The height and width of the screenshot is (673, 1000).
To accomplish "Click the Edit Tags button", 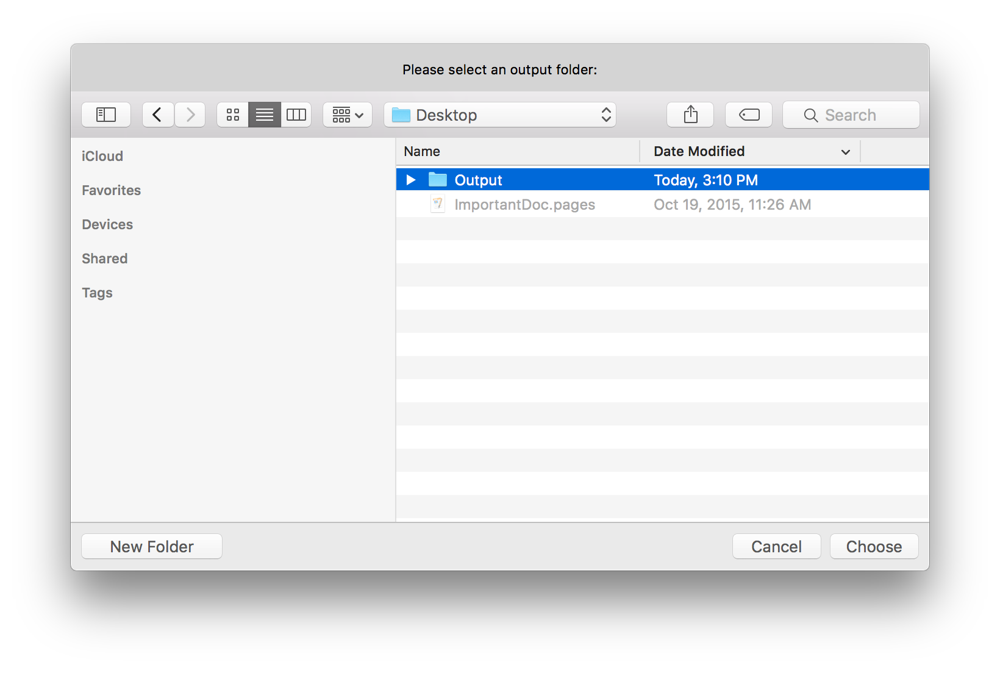I will click(749, 115).
